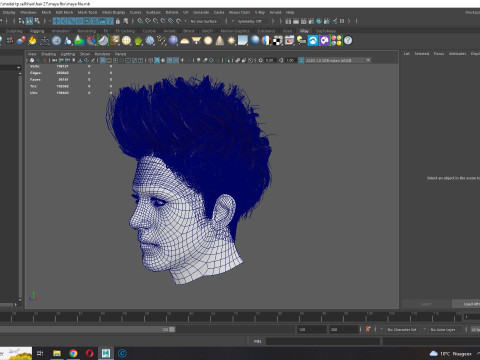
Task: Open viewport Panels menu
Action: pos(121,54)
